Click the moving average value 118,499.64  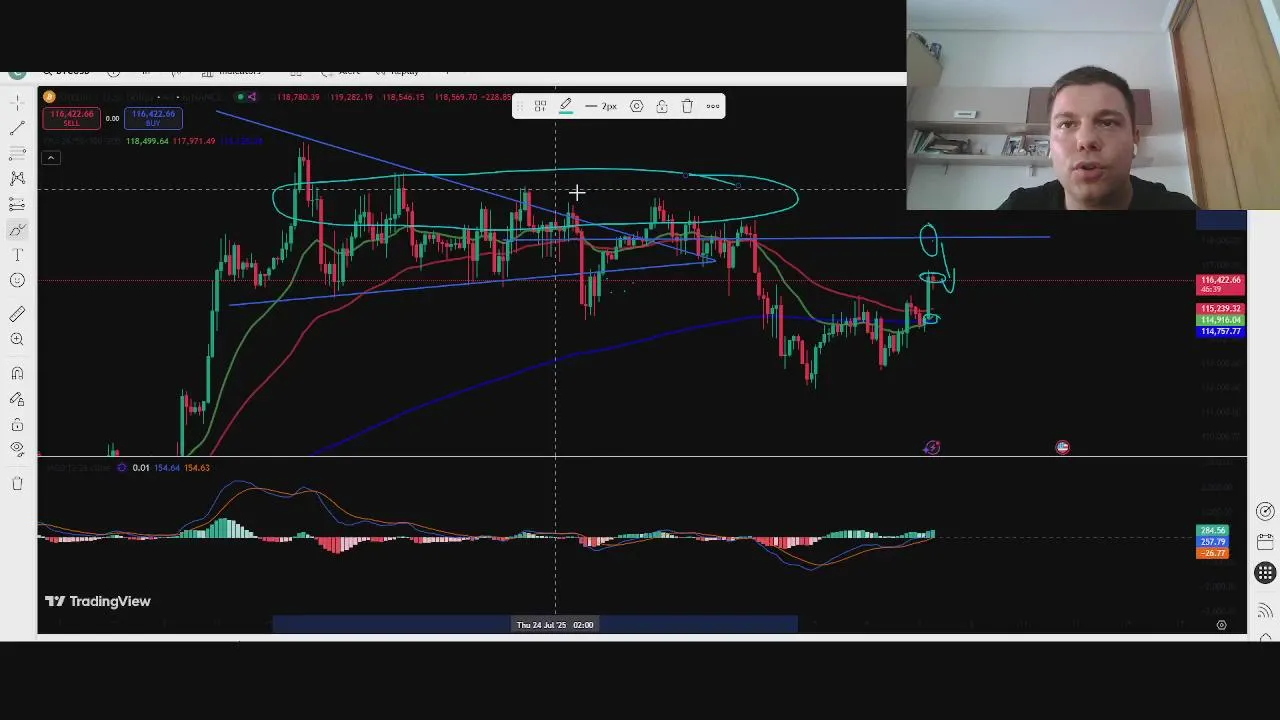point(147,141)
